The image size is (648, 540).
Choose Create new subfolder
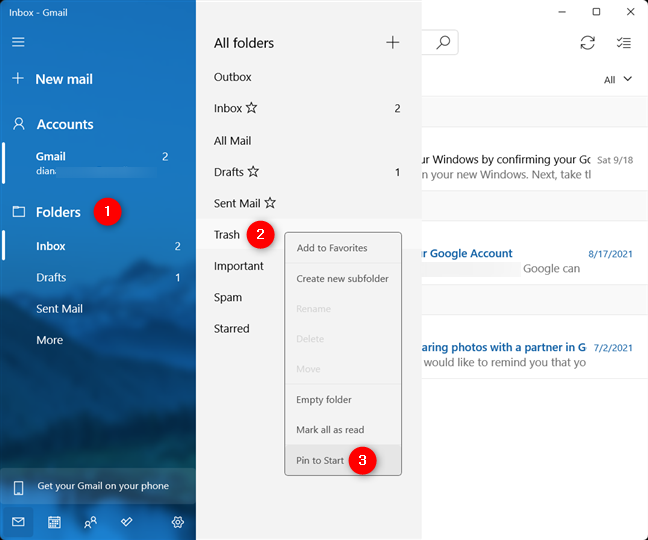[343, 278]
